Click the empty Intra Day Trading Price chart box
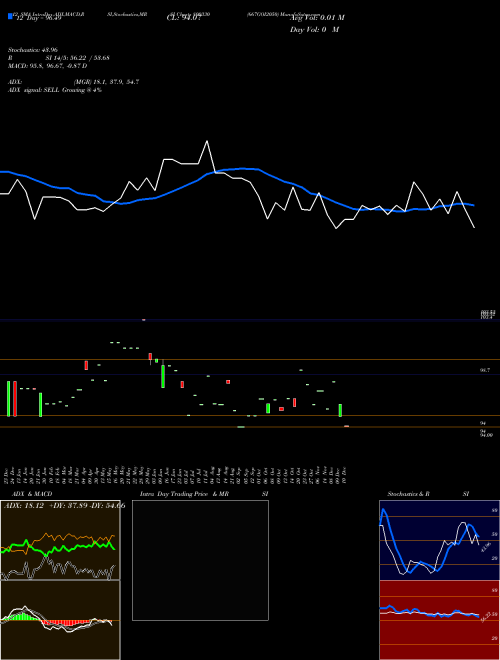This screenshot has width=500, height=660. click(x=200, y=560)
